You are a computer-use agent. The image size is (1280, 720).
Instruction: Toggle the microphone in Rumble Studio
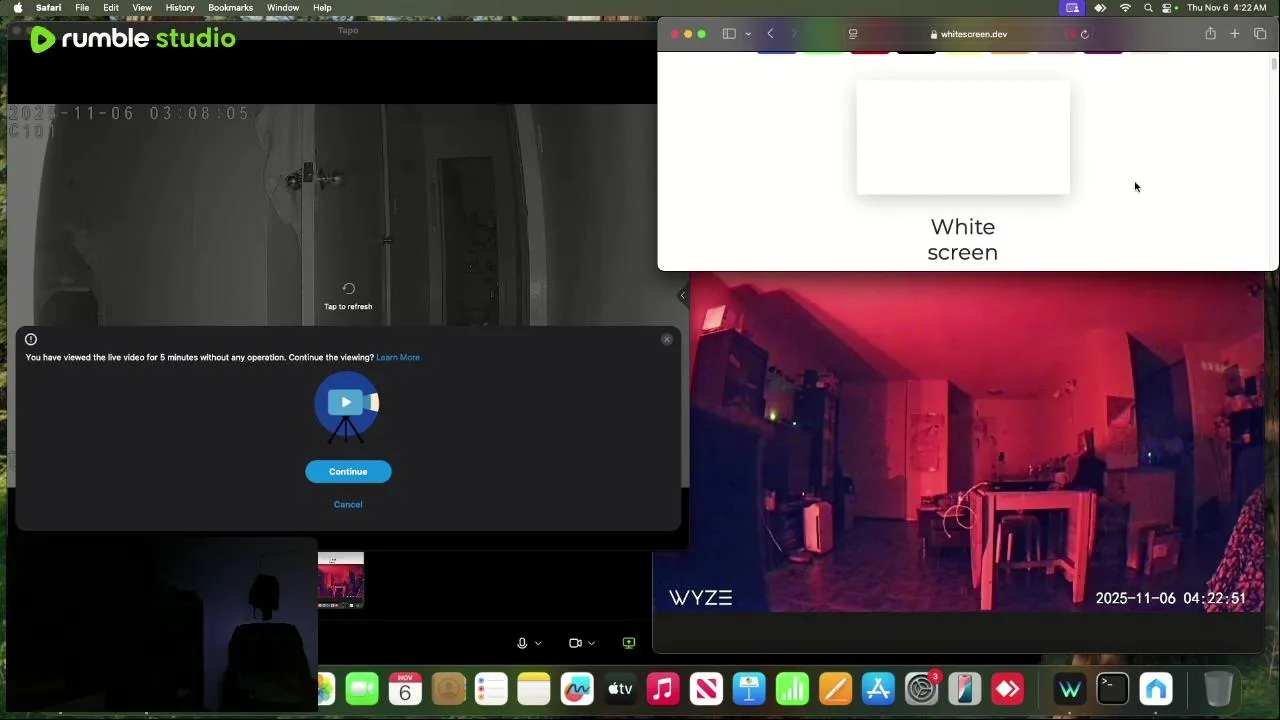tap(522, 643)
